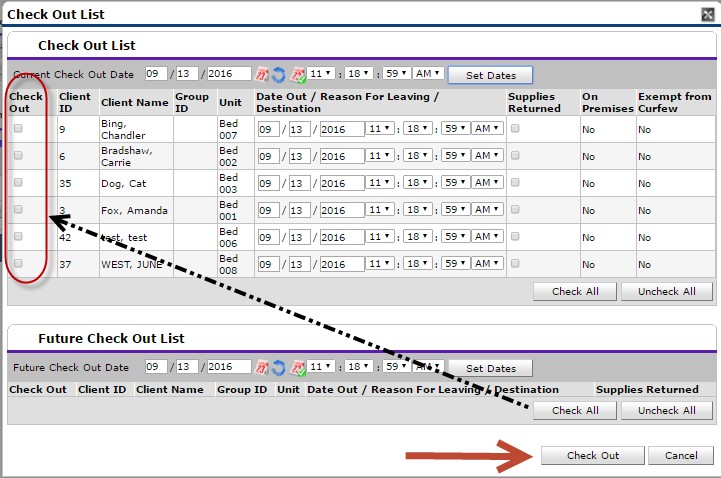Open minute dropdown for Dog, Cat row
The height and width of the screenshot is (478, 721).
pyautogui.click(x=418, y=182)
